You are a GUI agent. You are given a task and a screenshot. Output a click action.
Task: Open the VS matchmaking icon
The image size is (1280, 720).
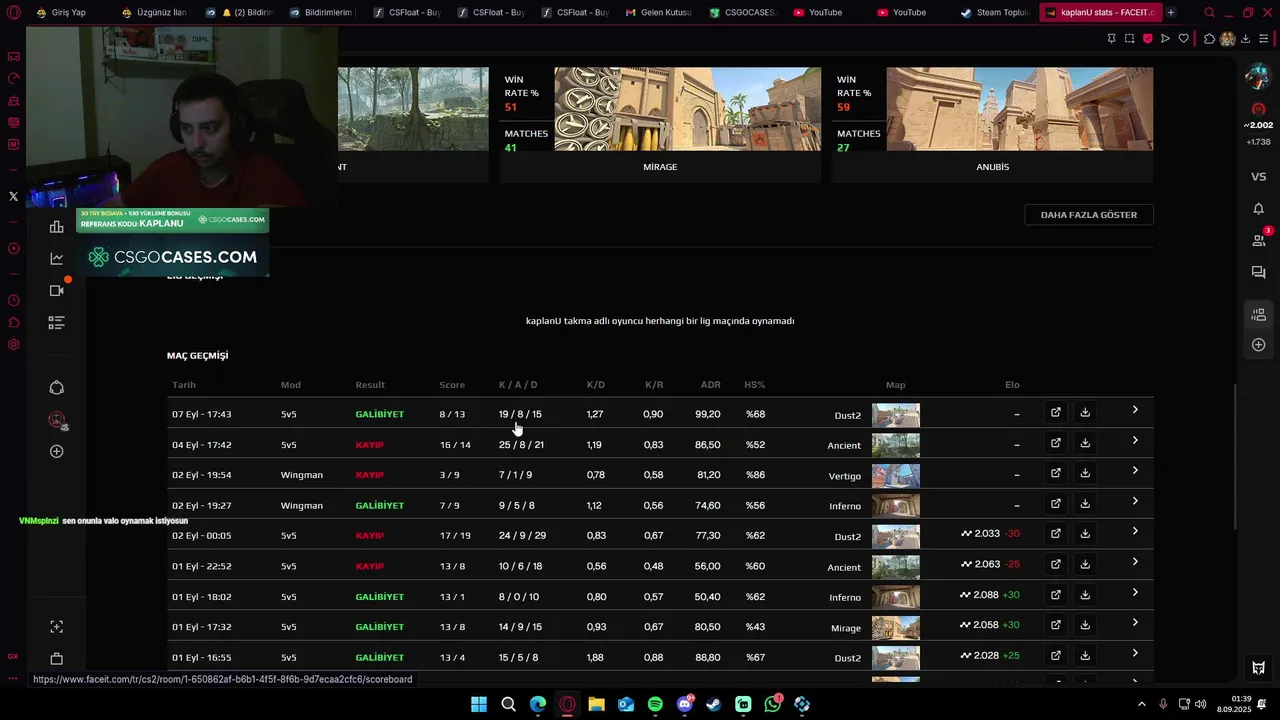[1258, 177]
